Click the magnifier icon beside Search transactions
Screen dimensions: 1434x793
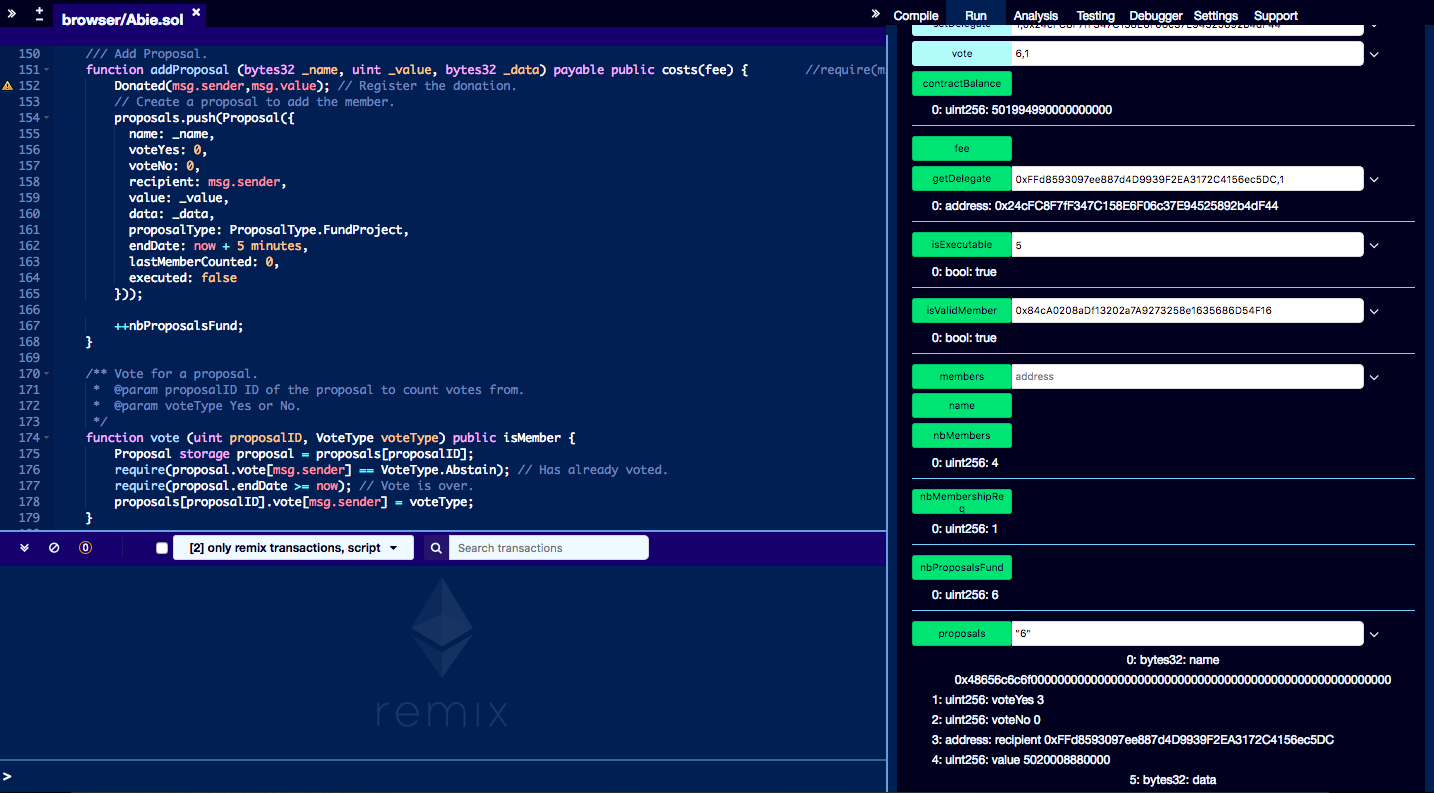coord(436,548)
